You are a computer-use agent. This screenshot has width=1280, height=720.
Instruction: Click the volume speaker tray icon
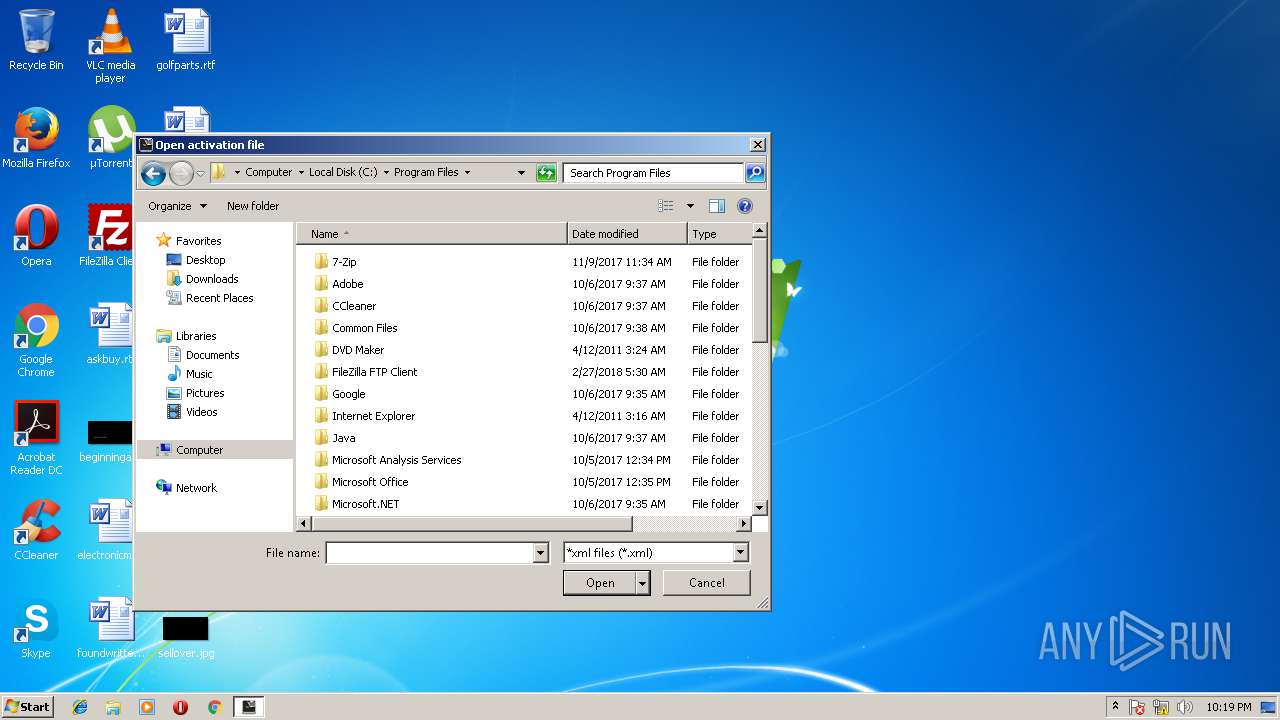pos(1185,707)
